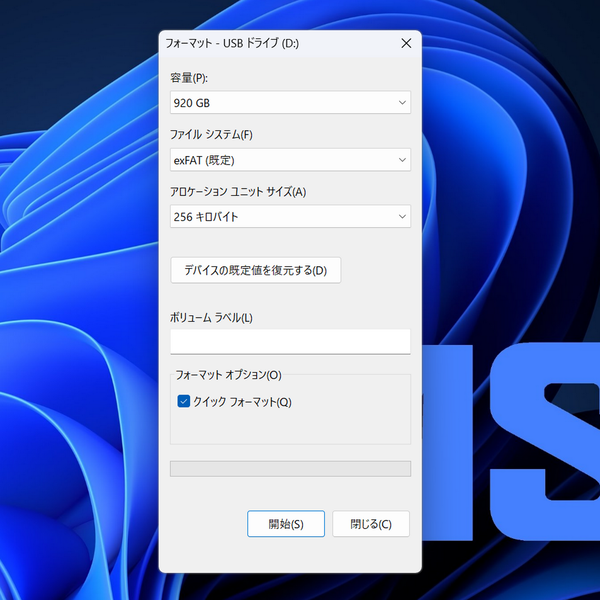Click the chevron arrow beside 256 キロバイト
The image size is (600, 600).
pyautogui.click(x=402, y=217)
